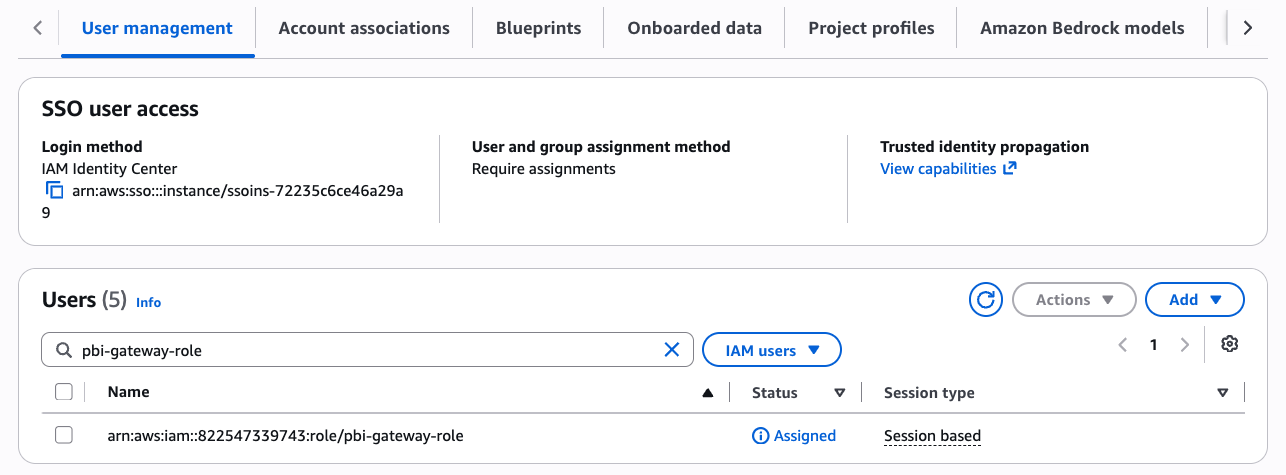Click the Info link beside Users

(x=148, y=302)
